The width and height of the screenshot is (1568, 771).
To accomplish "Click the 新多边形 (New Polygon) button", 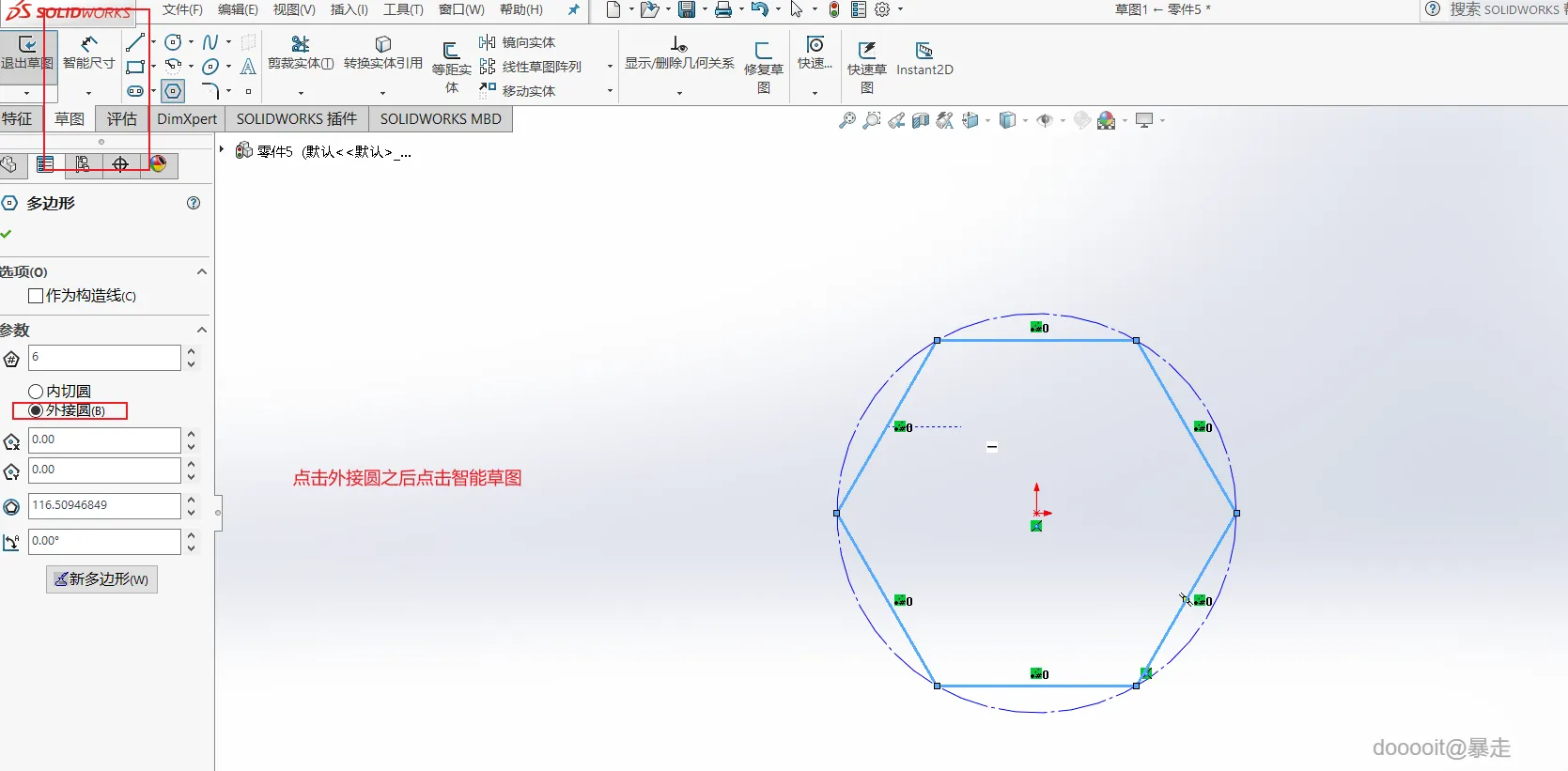I will click(x=101, y=579).
